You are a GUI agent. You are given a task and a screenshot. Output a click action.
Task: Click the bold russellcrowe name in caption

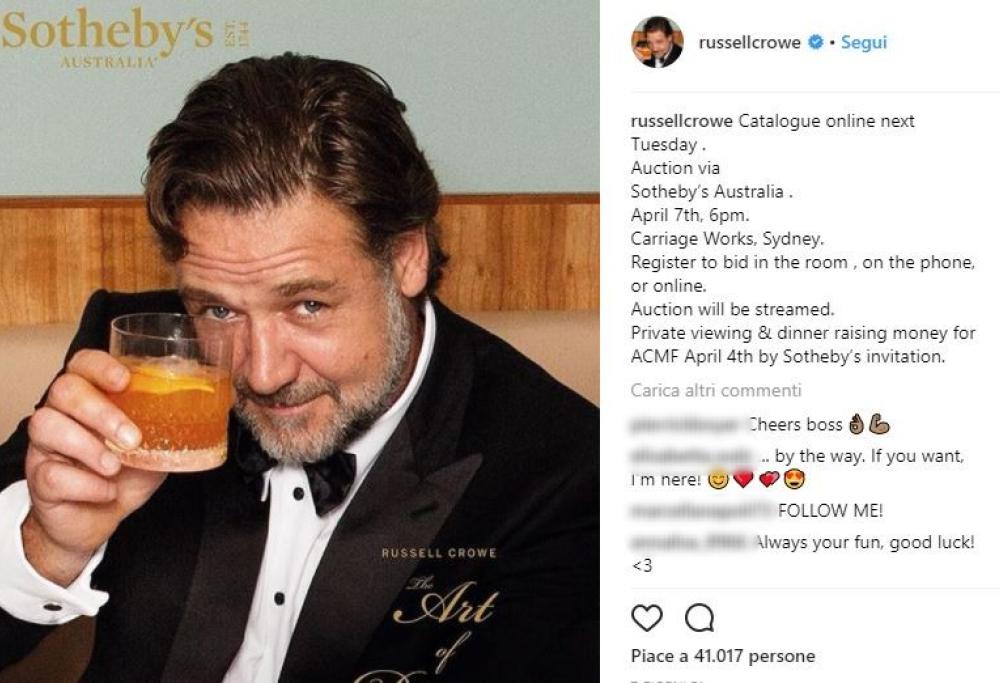pos(682,121)
